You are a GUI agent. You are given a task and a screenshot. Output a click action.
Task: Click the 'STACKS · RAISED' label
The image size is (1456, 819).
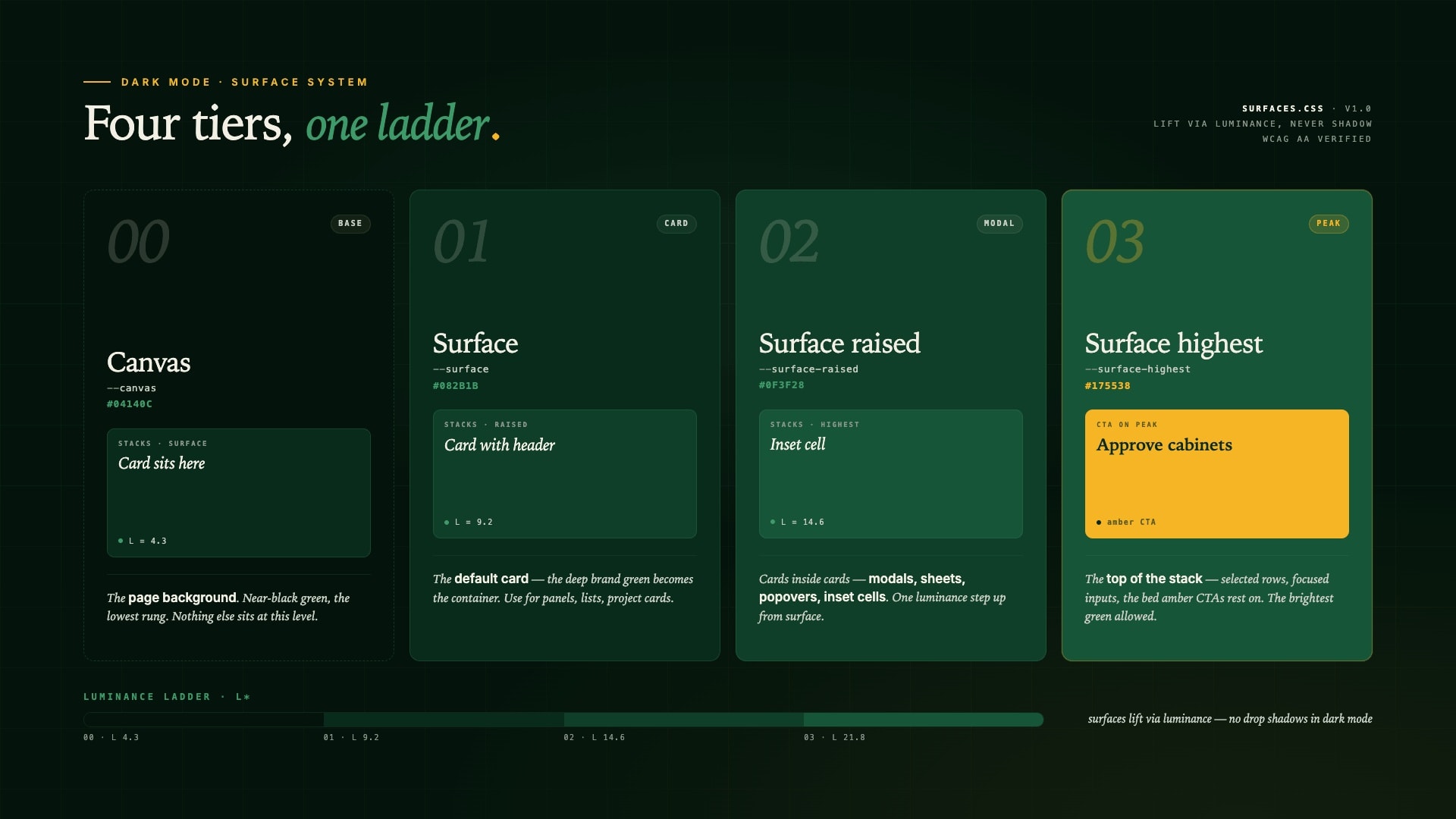tap(486, 425)
